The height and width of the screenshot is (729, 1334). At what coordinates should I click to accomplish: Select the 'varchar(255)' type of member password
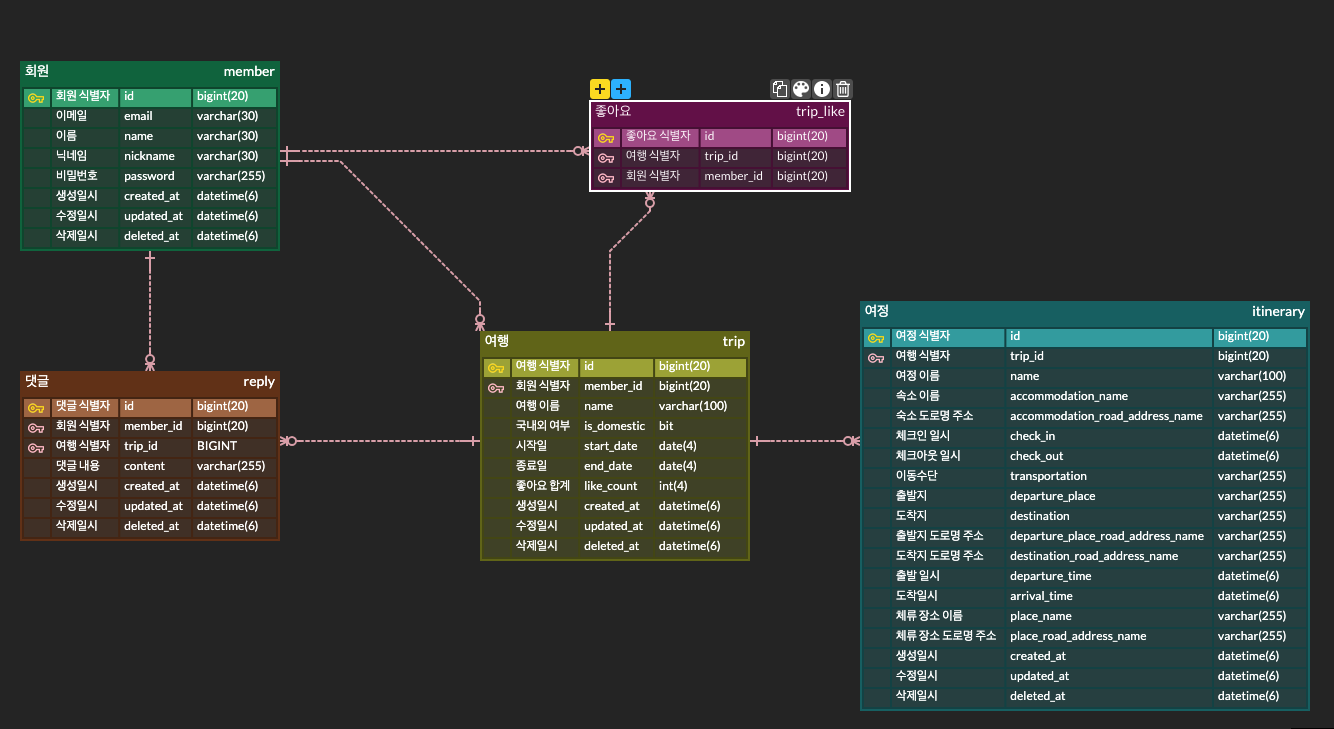click(x=231, y=176)
